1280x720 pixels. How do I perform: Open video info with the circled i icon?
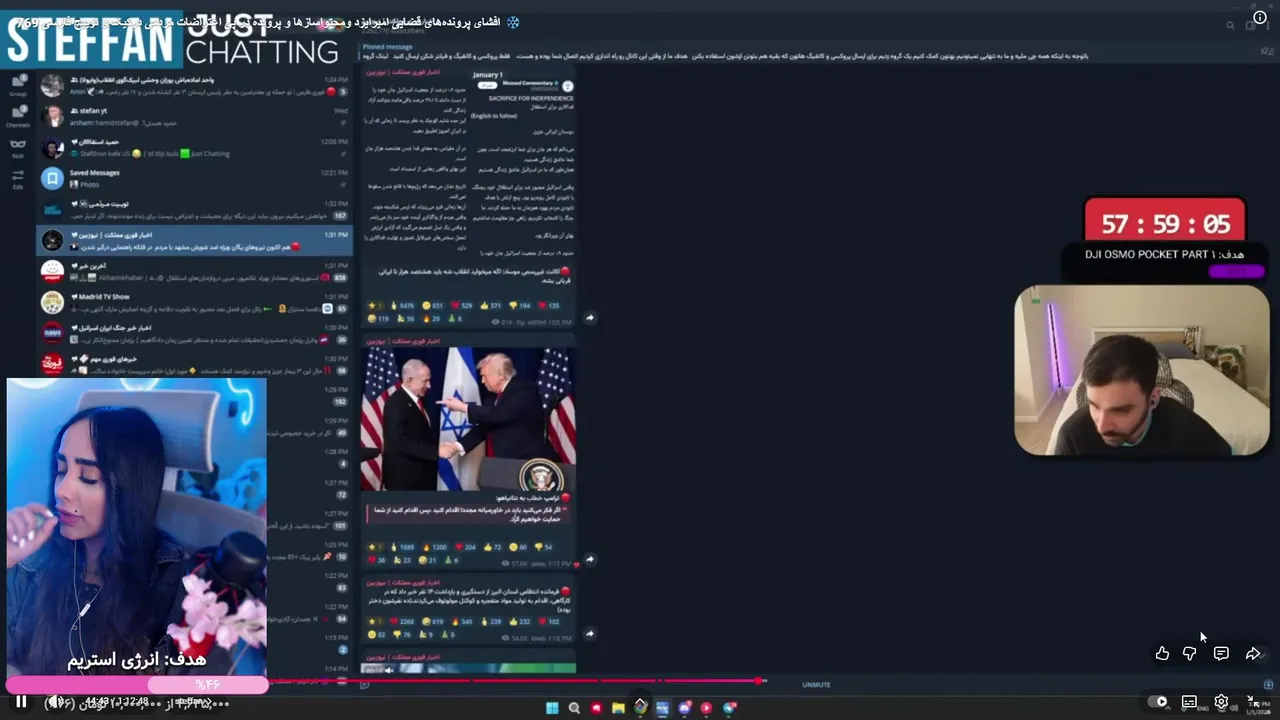[x=1260, y=17]
